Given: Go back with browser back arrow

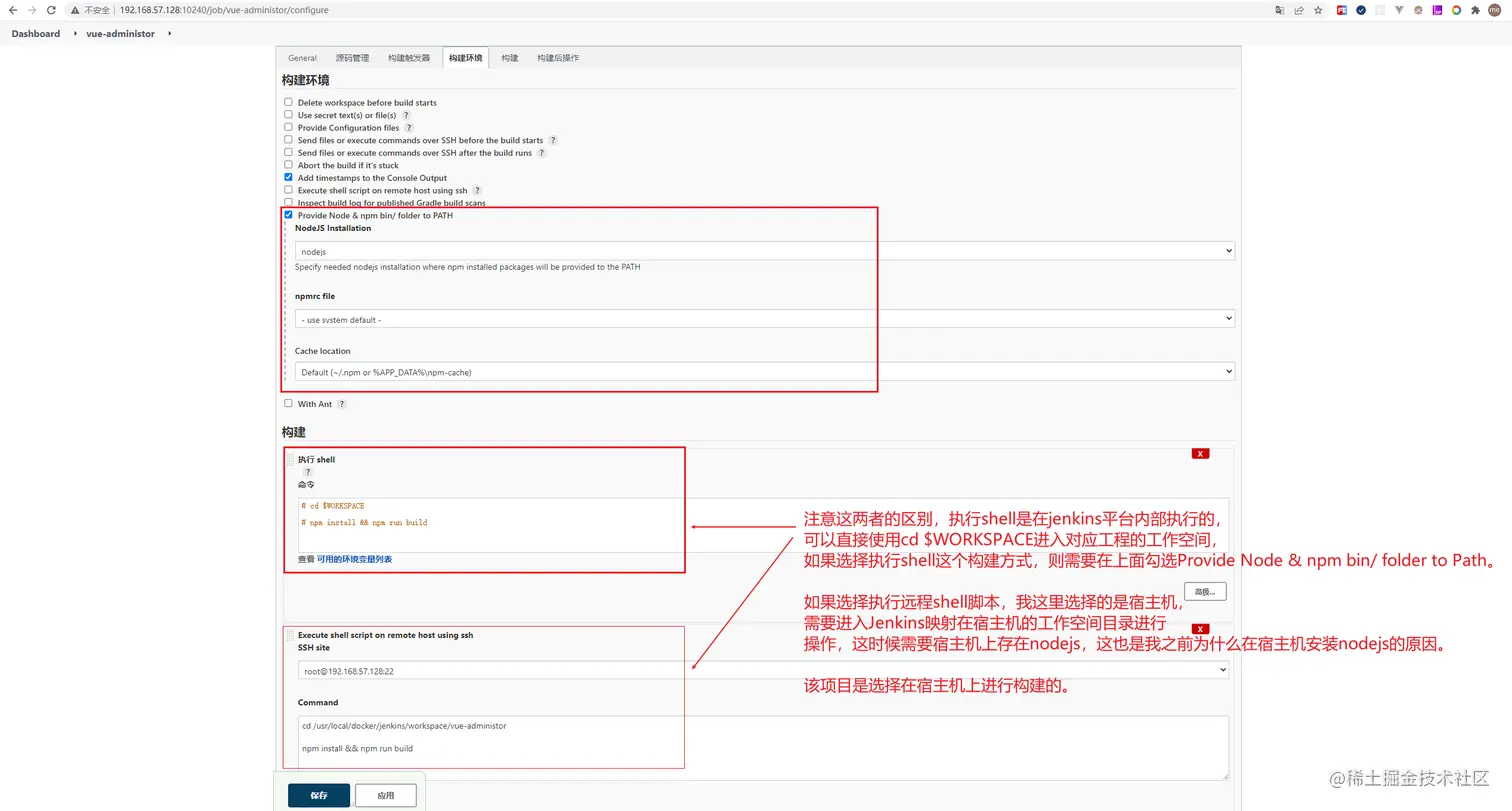Looking at the screenshot, I should 12,10.
